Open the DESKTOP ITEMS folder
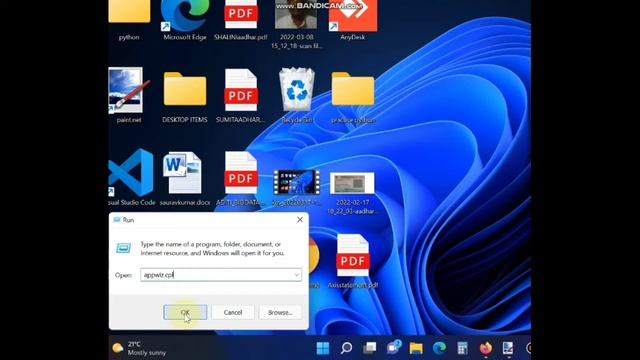The width and height of the screenshot is (640, 360). click(185, 97)
